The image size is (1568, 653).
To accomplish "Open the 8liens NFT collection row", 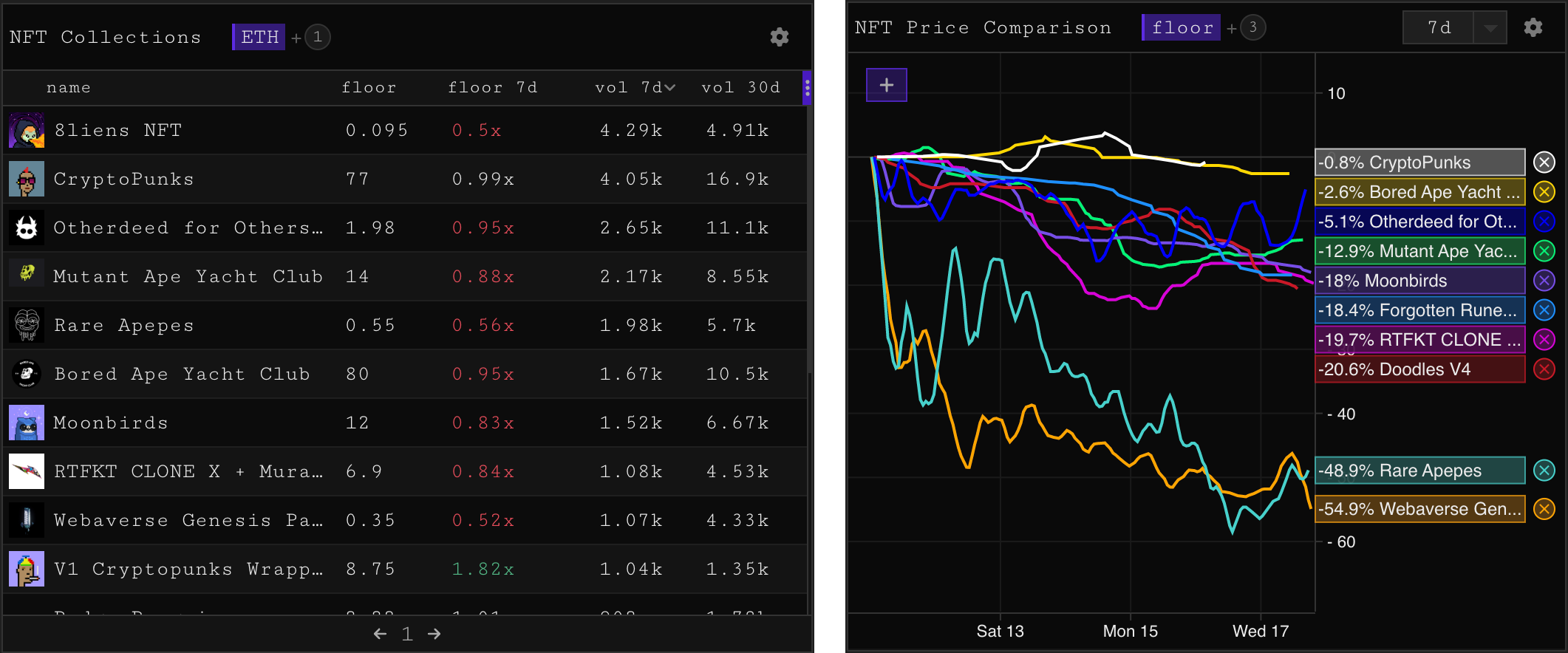I will coord(405,130).
